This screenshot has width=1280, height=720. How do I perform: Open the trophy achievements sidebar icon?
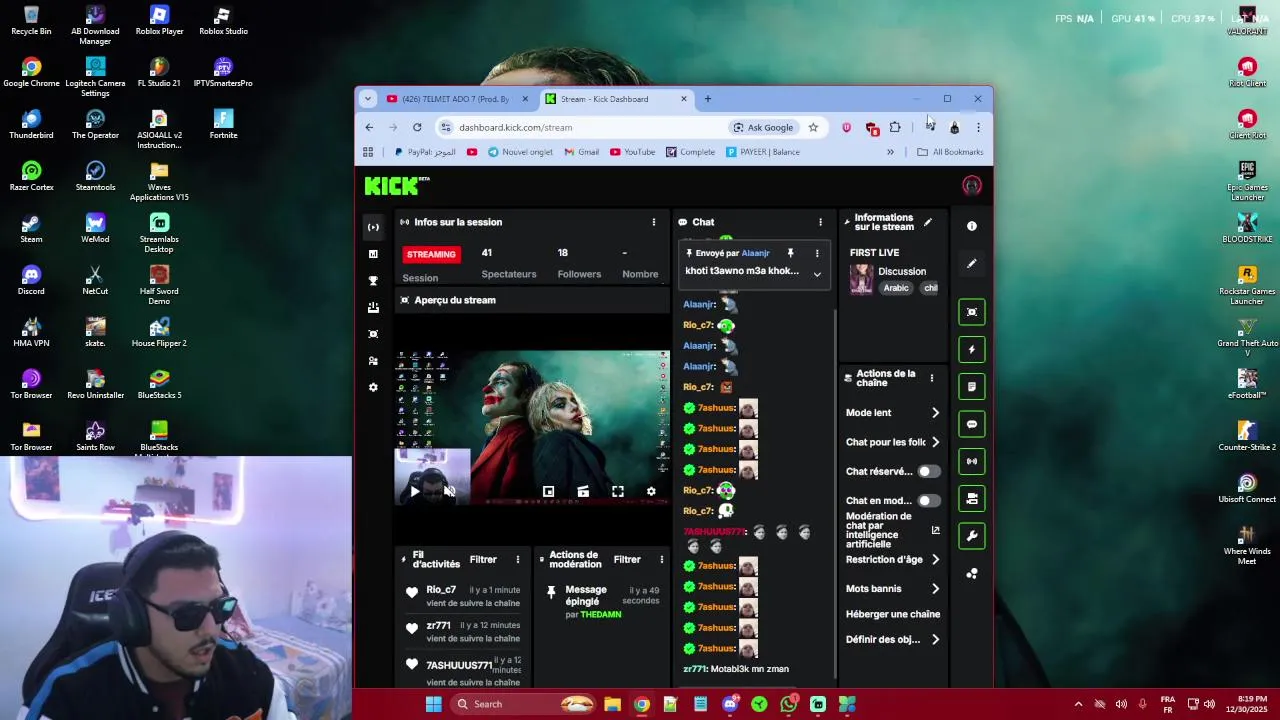[373, 281]
